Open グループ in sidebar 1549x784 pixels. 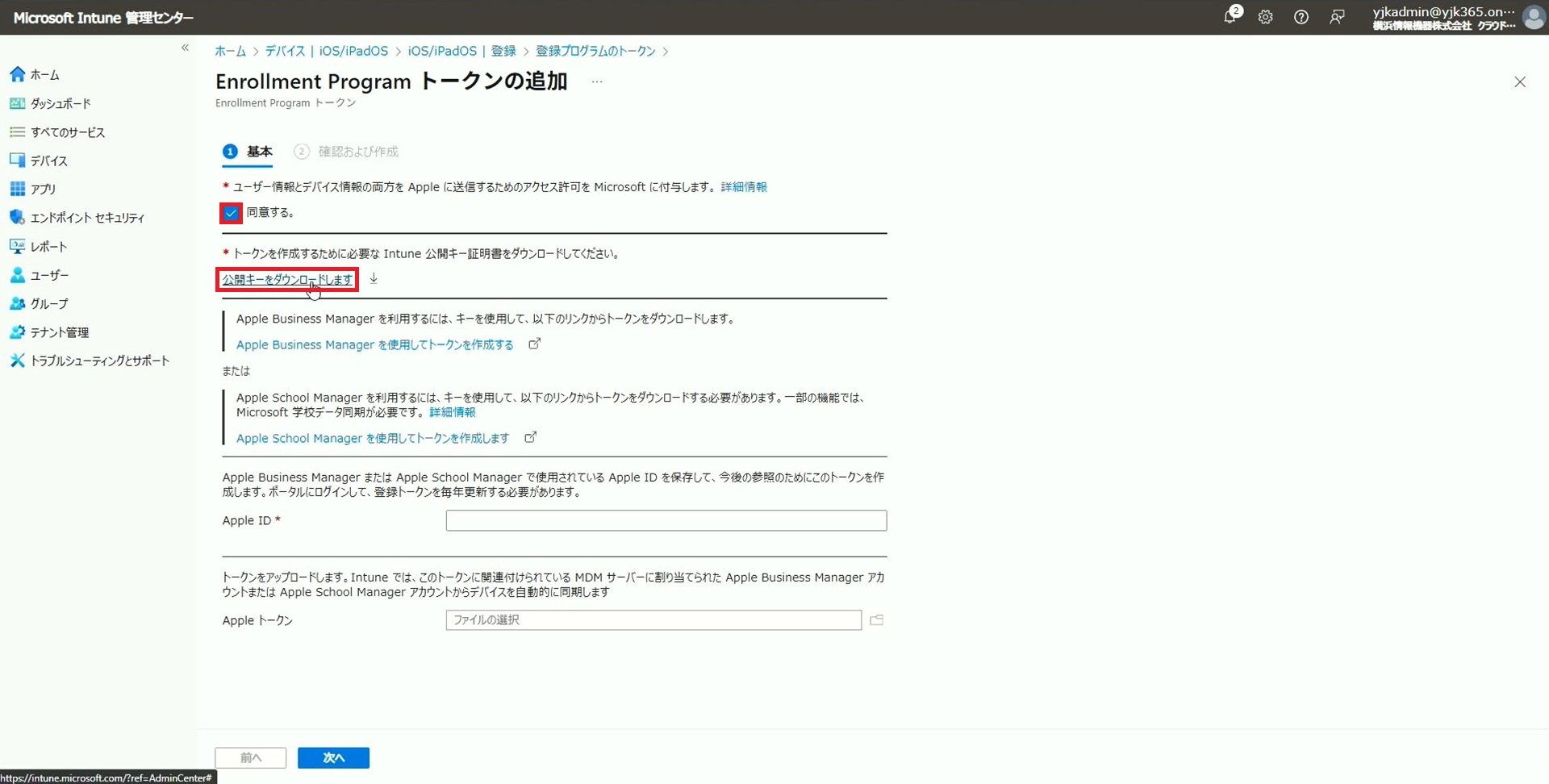(x=39, y=303)
